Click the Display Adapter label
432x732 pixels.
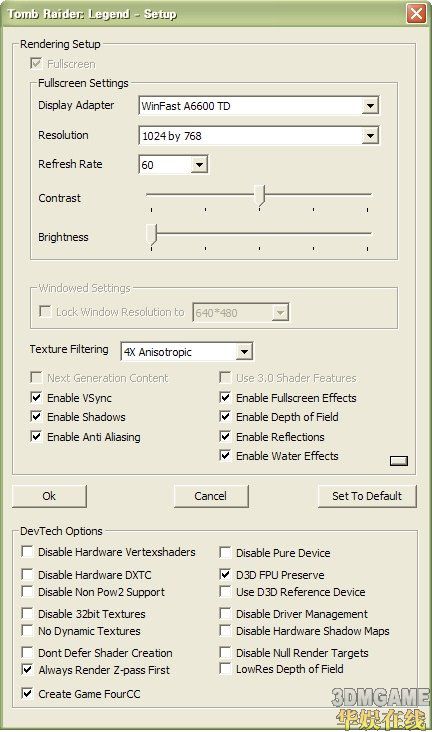tap(76, 105)
